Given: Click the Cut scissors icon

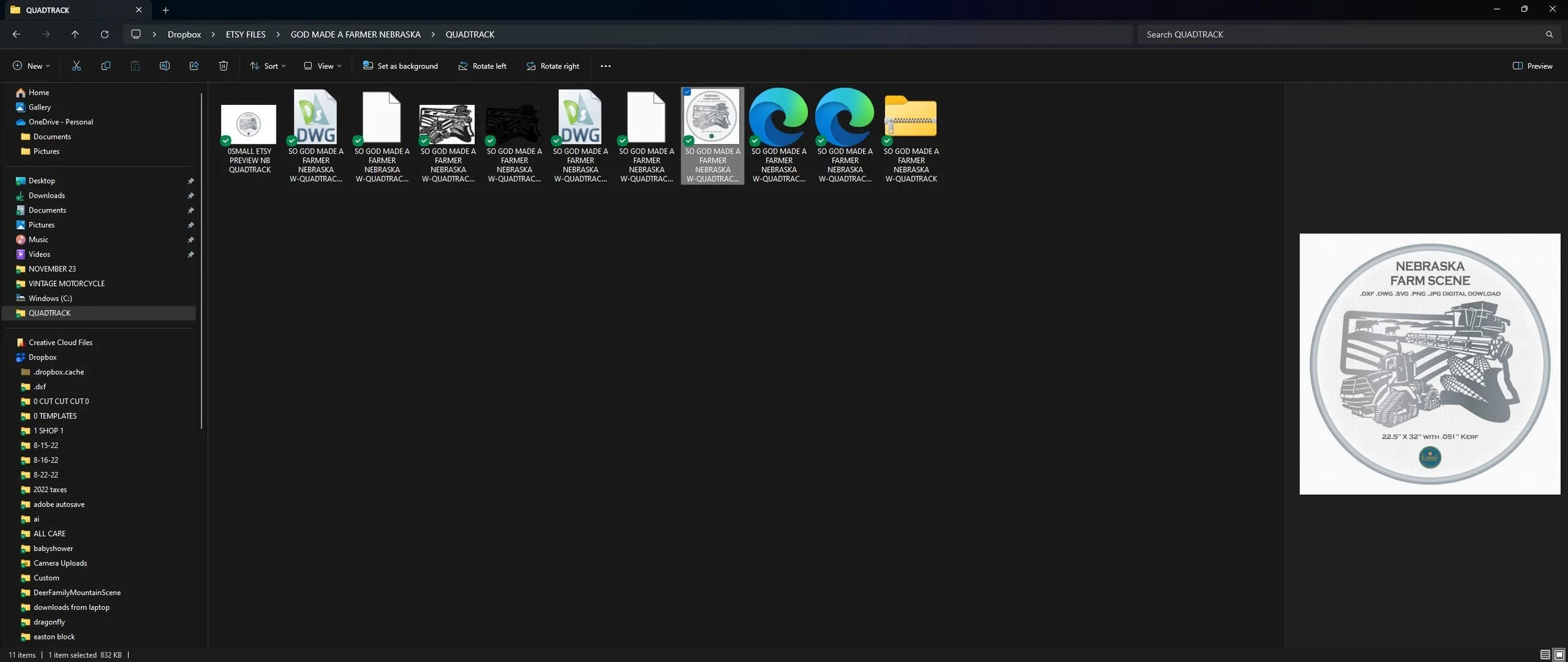Looking at the screenshot, I should click(77, 66).
